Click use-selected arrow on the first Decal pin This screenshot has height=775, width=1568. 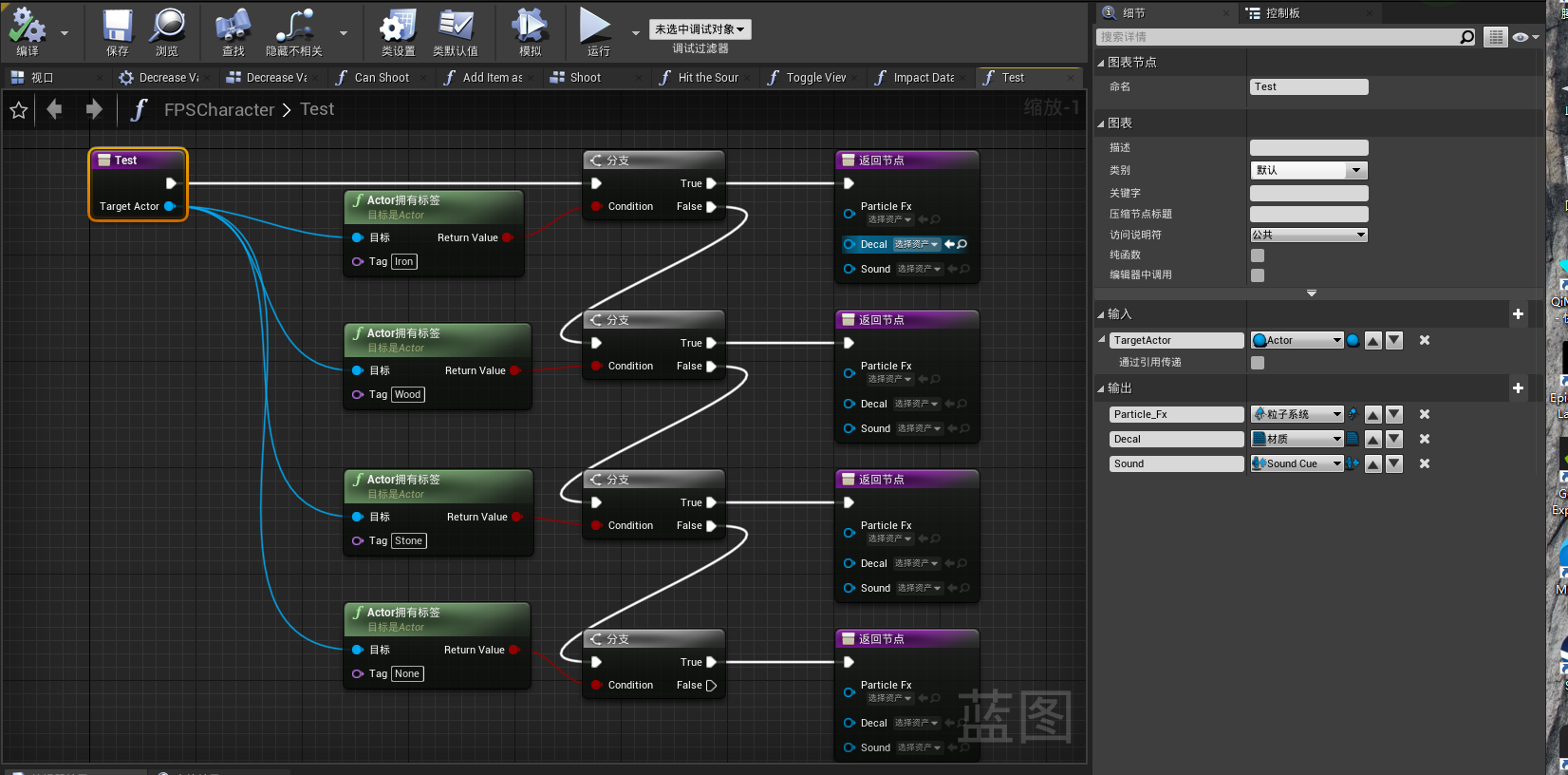coord(949,244)
